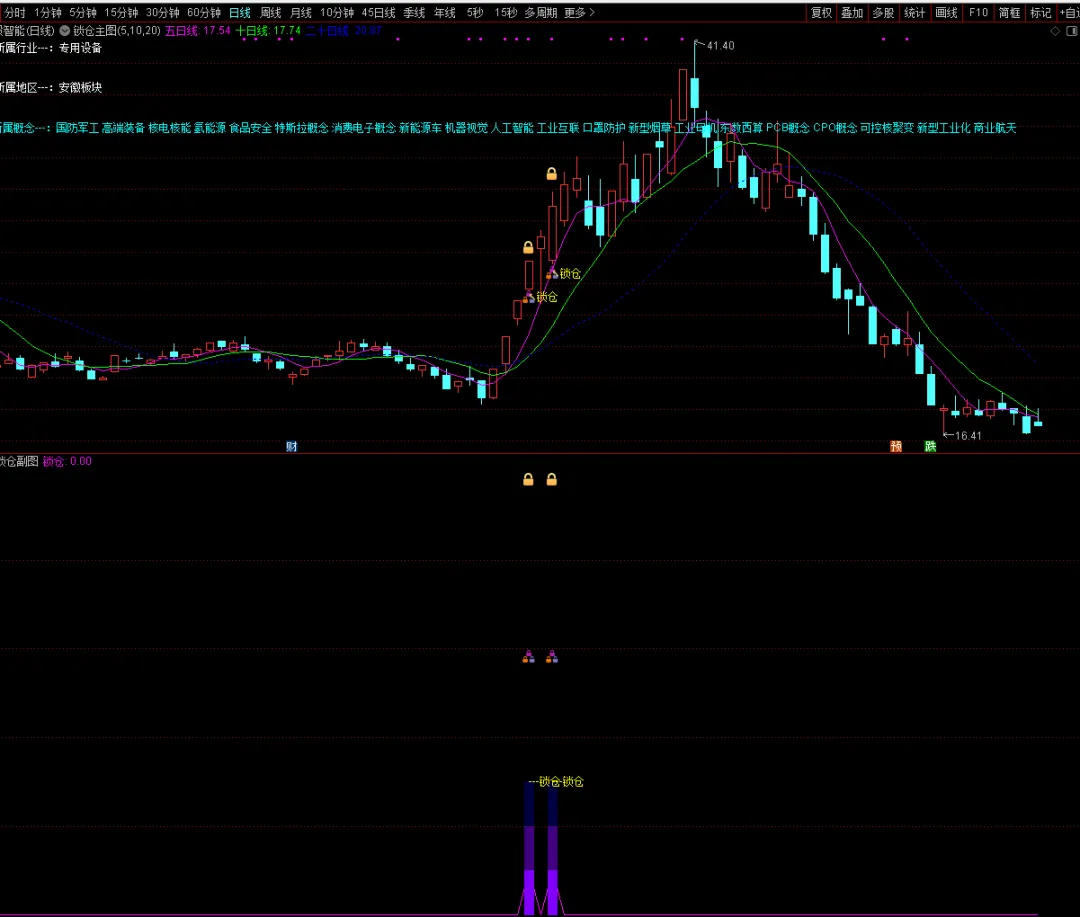Click the diamond icon at chart top-right

1055,31
